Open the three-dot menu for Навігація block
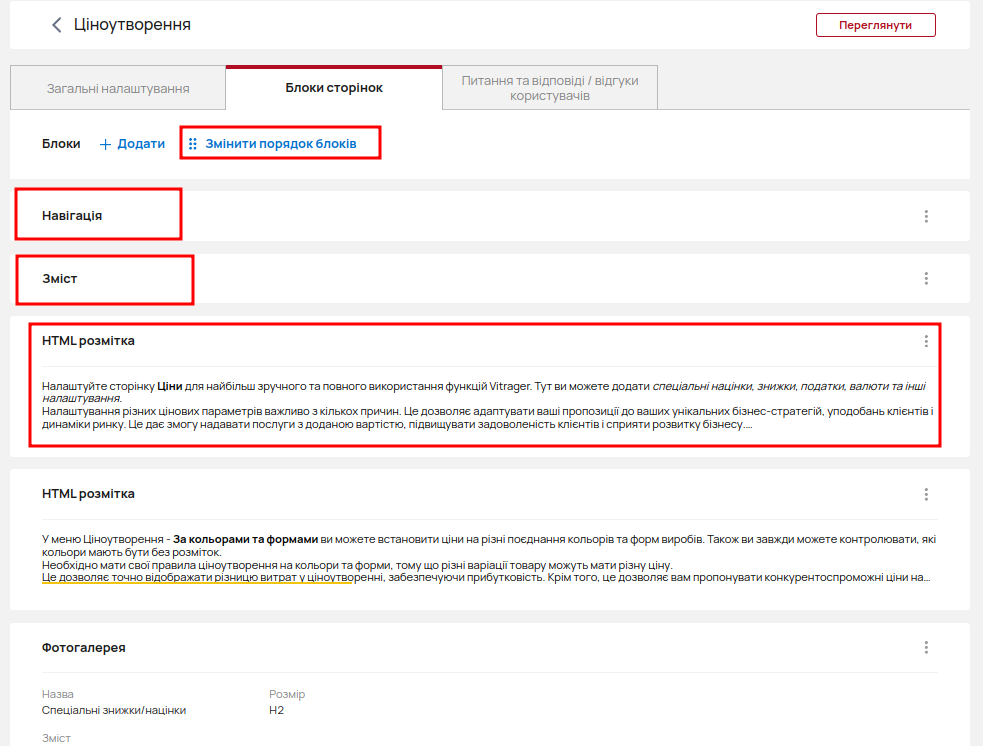Image resolution: width=983 pixels, height=746 pixels. [x=926, y=216]
